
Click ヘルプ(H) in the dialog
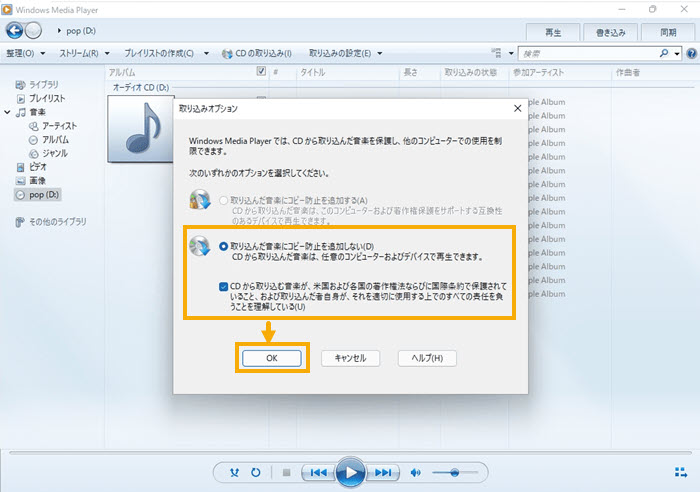click(427, 358)
